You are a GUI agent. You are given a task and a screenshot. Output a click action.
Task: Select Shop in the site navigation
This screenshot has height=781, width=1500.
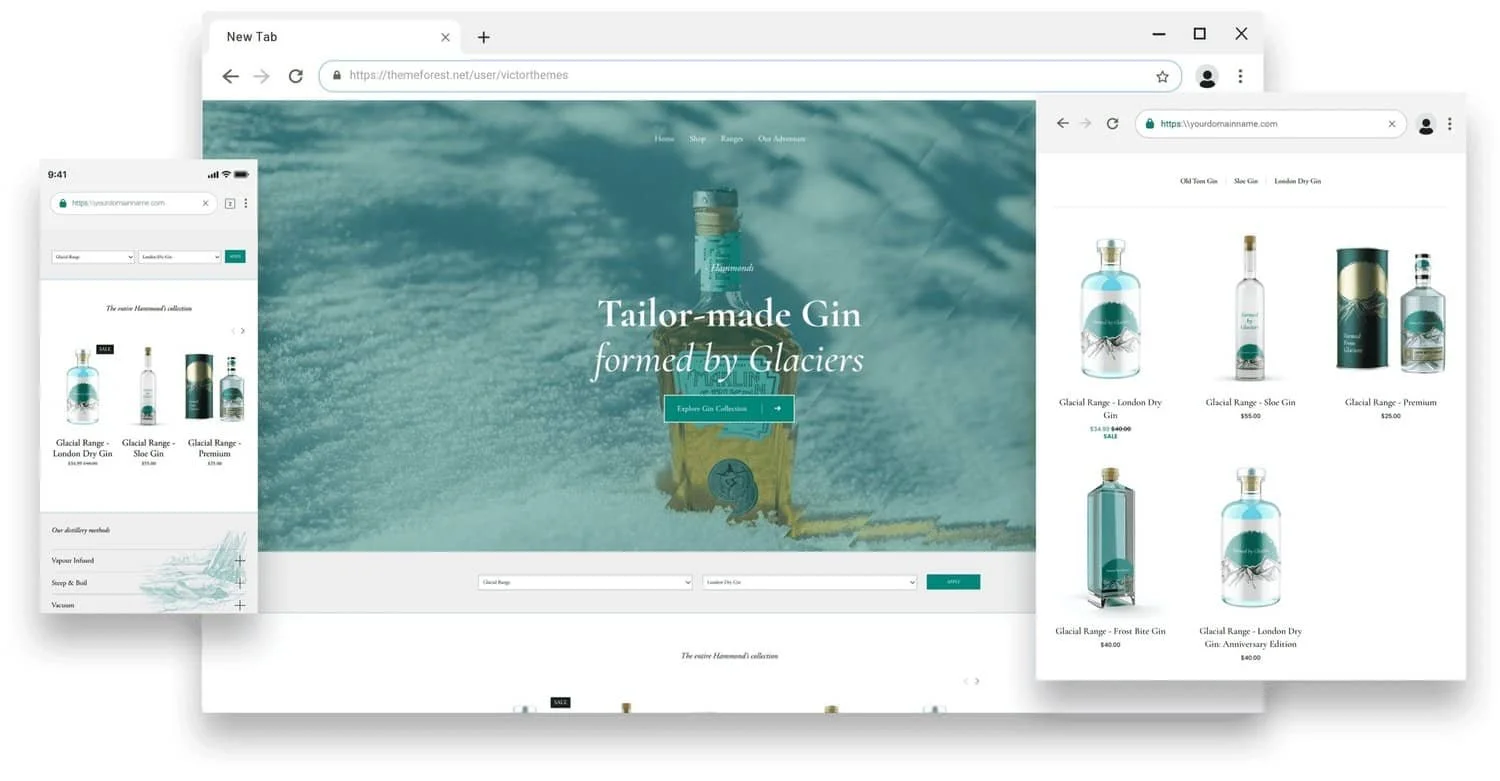tap(697, 139)
